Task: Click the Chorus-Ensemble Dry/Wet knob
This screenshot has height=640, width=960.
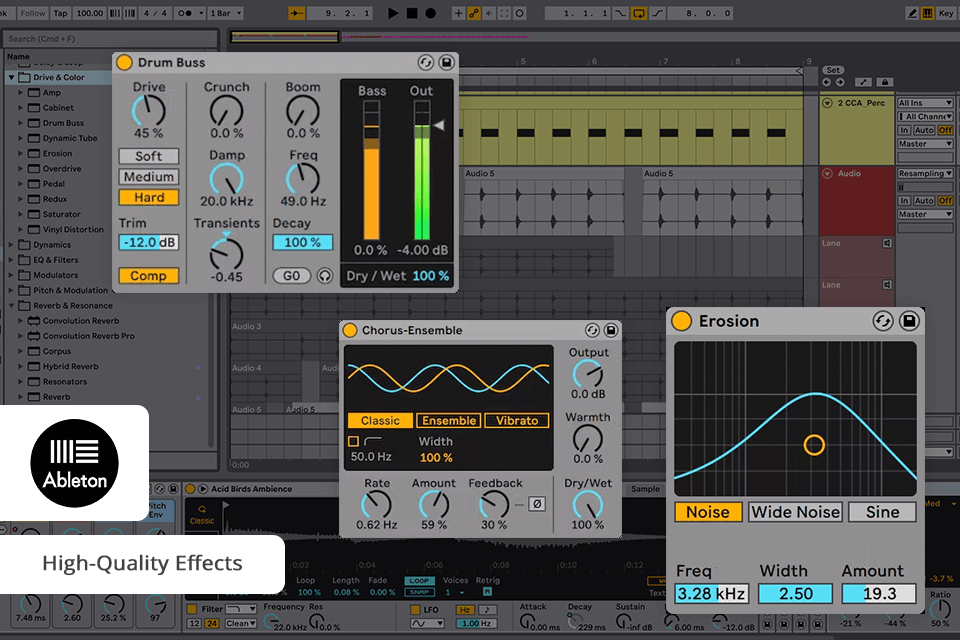Action: (x=587, y=505)
